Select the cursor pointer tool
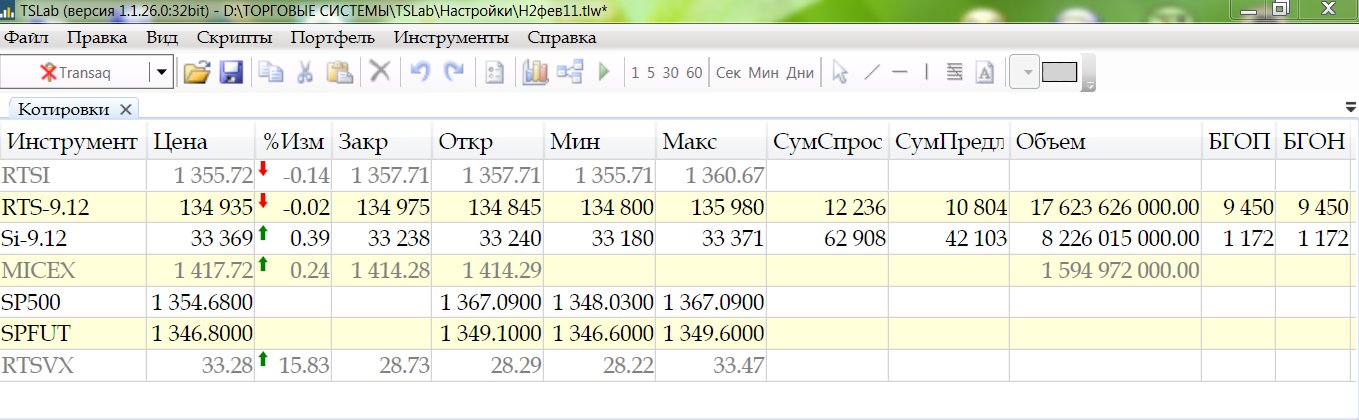The height and width of the screenshot is (420, 1359). [x=840, y=72]
